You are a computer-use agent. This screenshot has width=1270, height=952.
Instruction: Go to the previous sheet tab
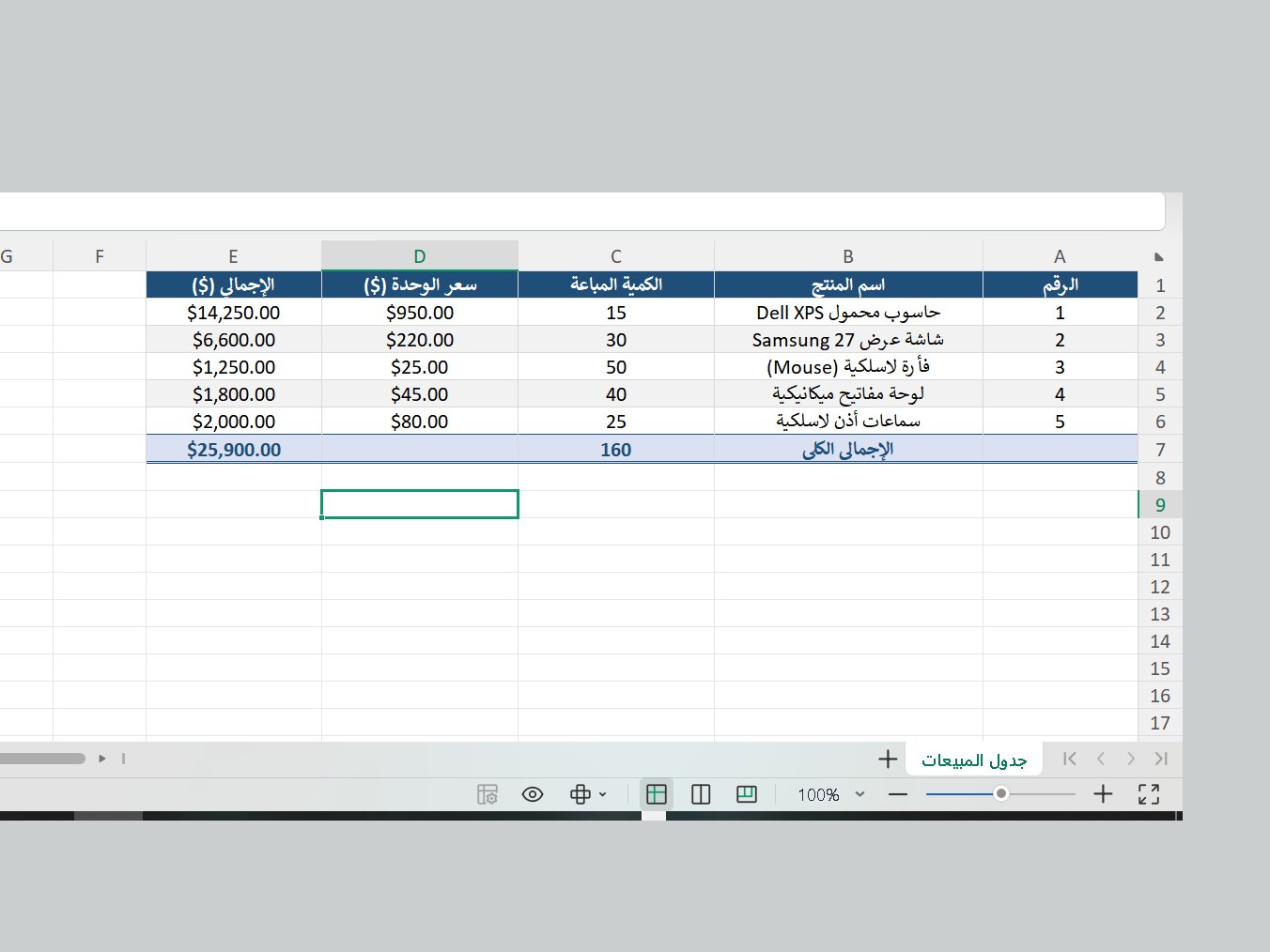[1131, 759]
